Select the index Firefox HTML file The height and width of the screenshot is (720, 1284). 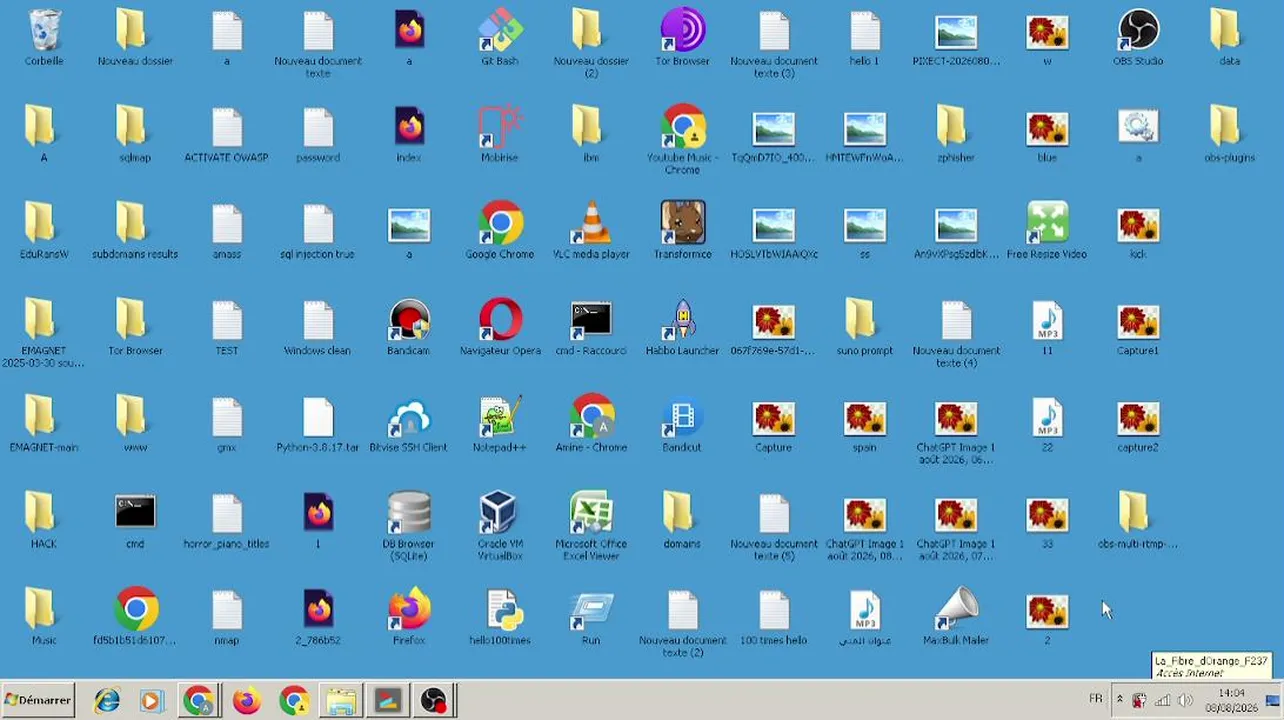tap(409, 135)
